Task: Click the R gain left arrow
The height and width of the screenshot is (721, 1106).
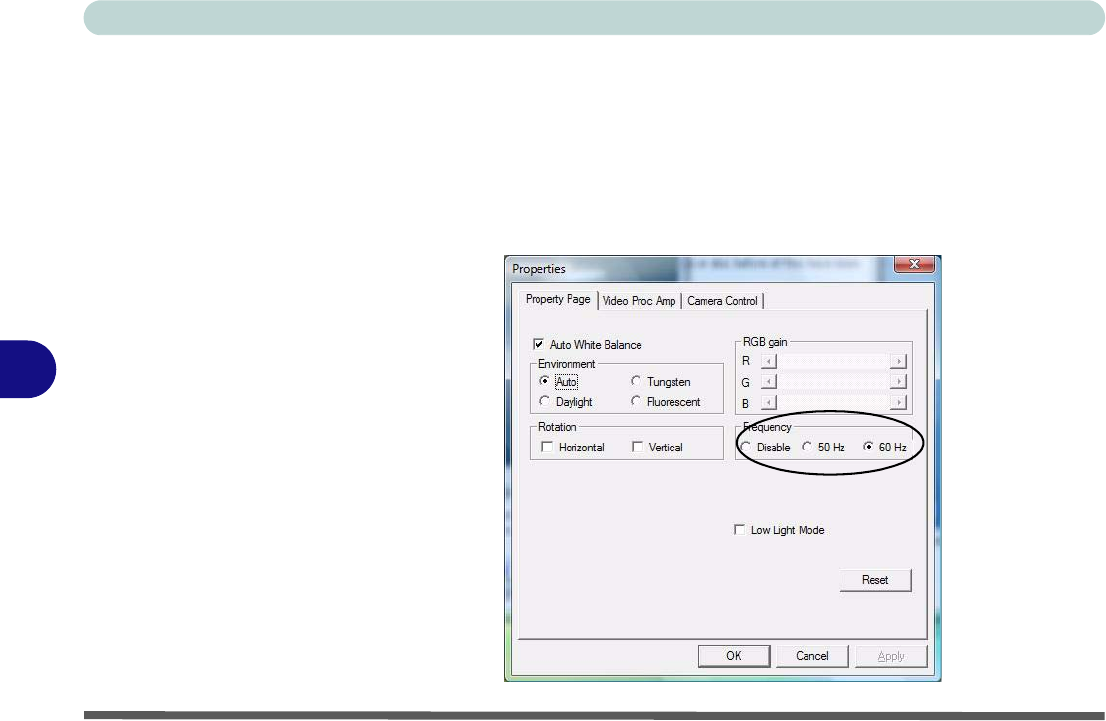Action: pyautogui.click(x=769, y=361)
